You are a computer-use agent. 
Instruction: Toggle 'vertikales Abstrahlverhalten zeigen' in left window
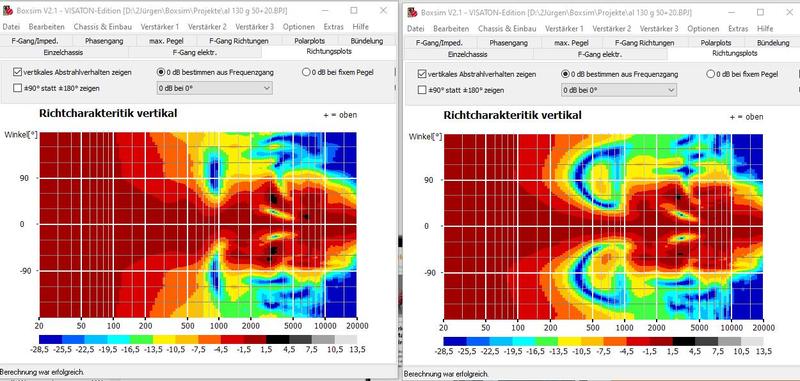(x=18, y=72)
